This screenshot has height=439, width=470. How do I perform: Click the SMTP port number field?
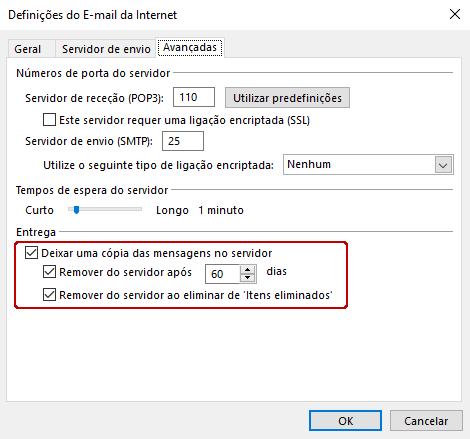tap(183, 141)
